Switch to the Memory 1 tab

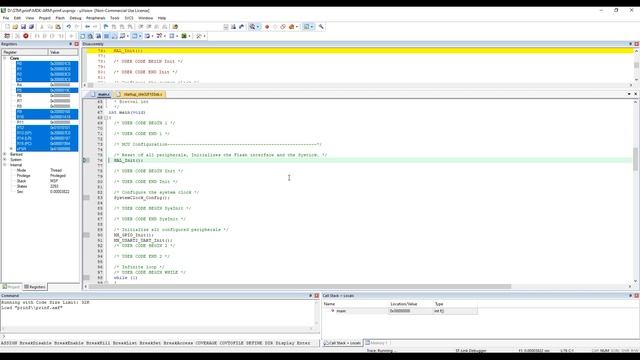pos(376,343)
